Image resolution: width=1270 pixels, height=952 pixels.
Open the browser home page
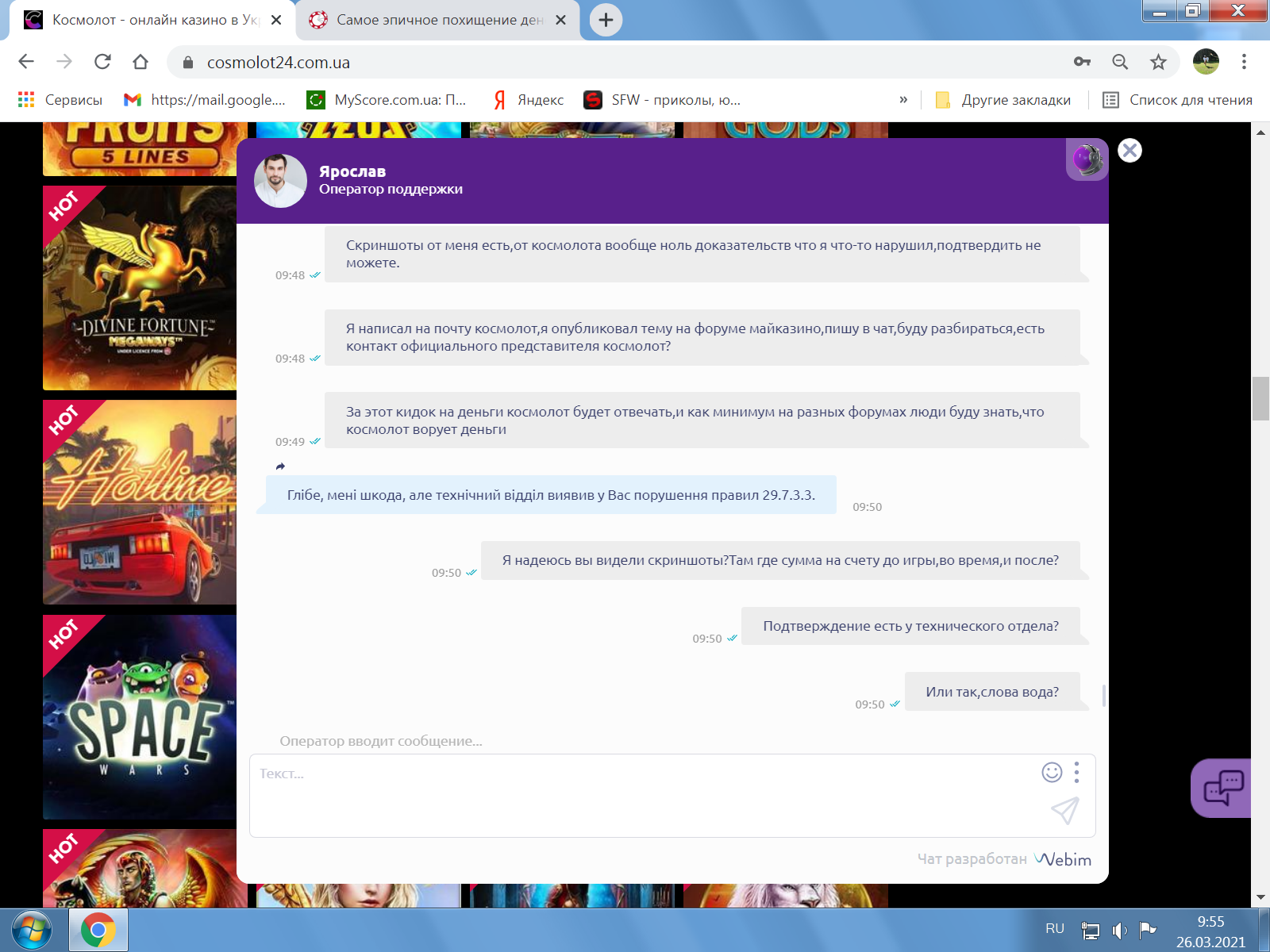[140, 62]
